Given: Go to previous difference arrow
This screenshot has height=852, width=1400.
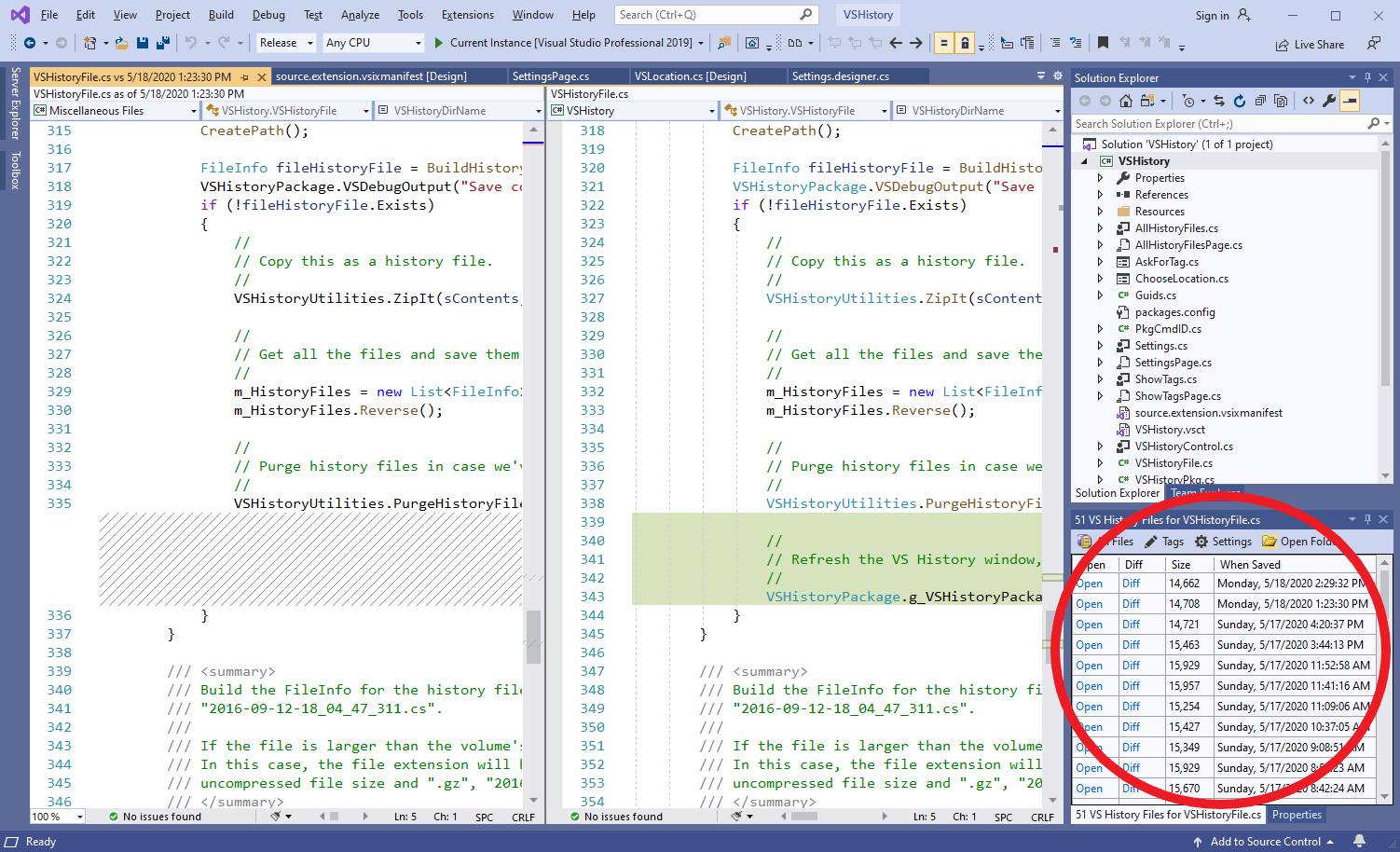Looking at the screenshot, I should (896, 43).
